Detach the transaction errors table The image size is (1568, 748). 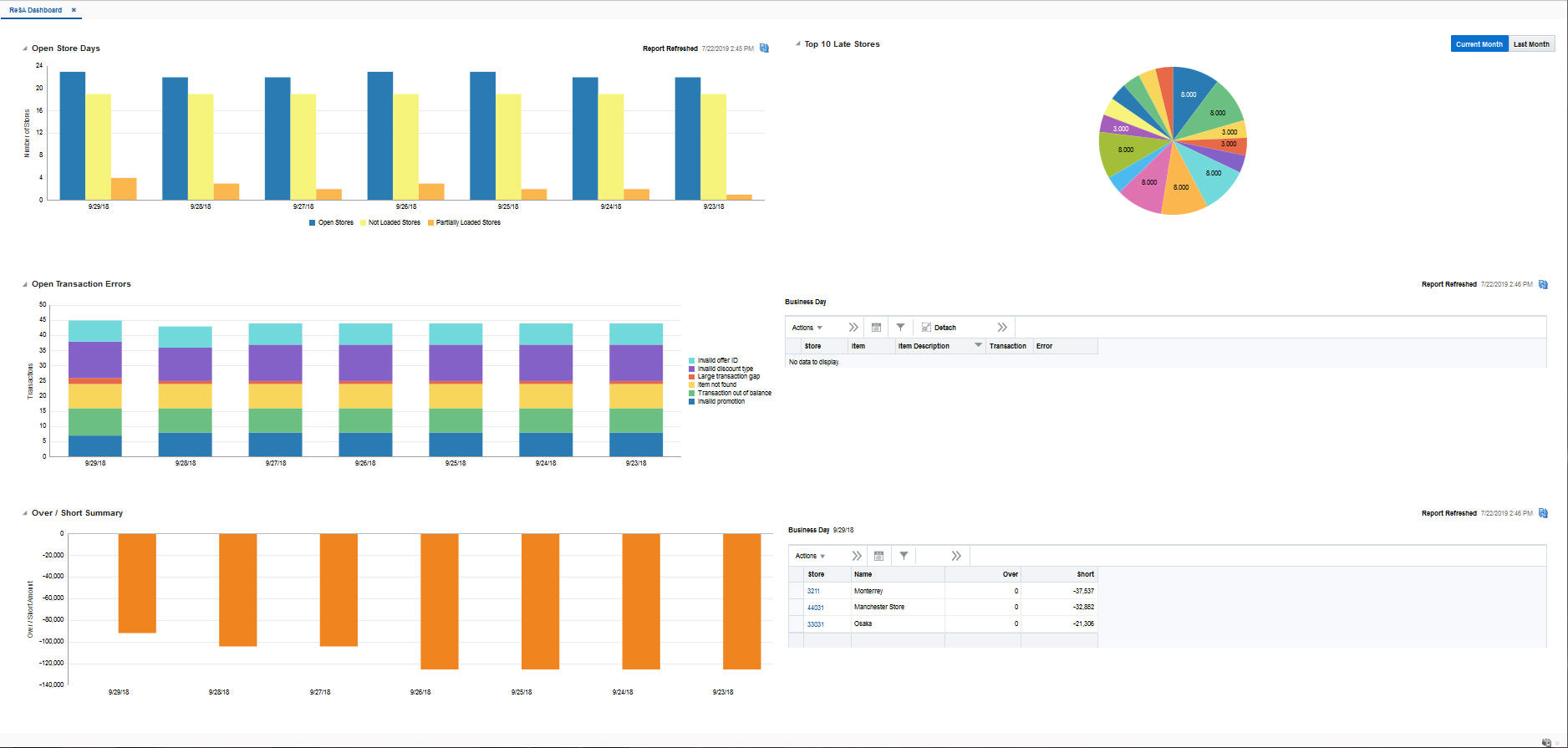(939, 328)
